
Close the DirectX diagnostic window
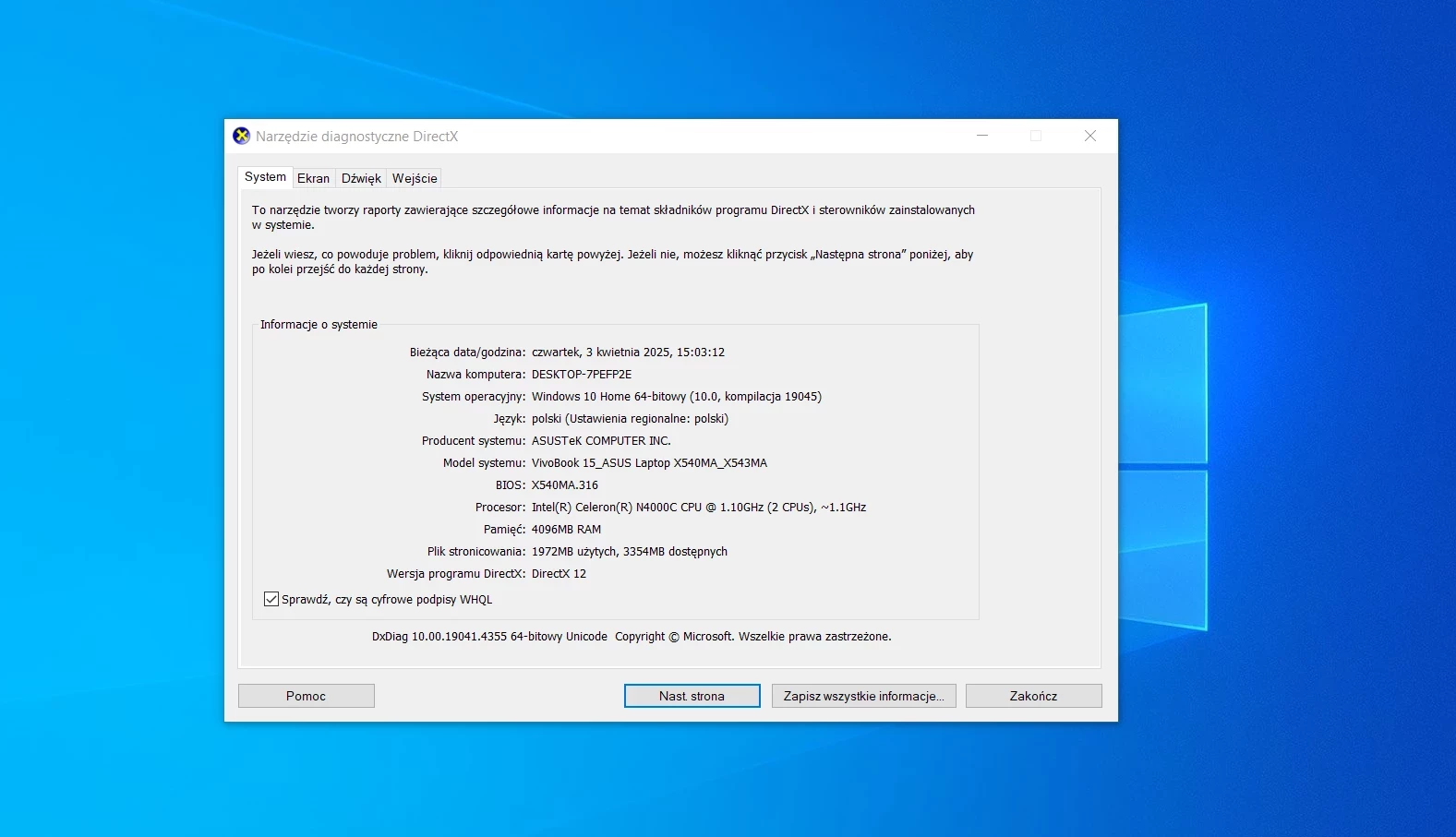point(1090,136)
